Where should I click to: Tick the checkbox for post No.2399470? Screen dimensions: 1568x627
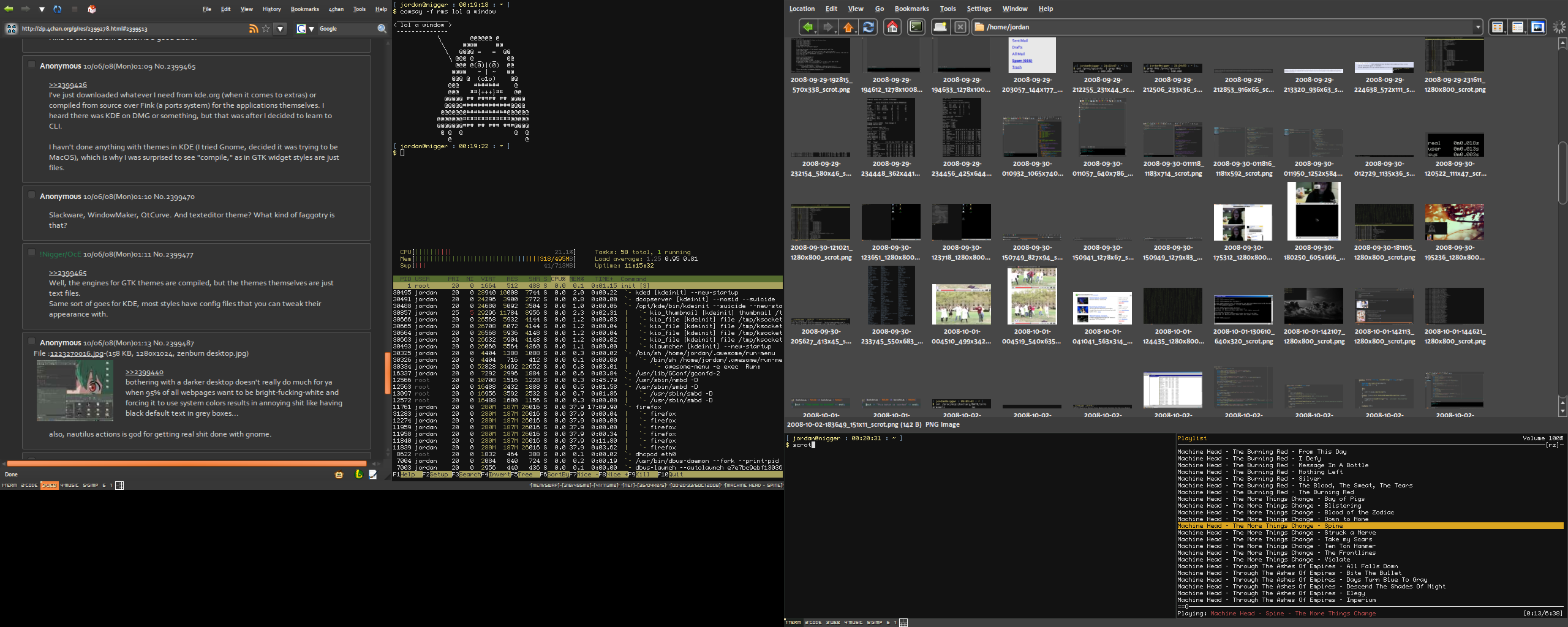tap(31, 195)
